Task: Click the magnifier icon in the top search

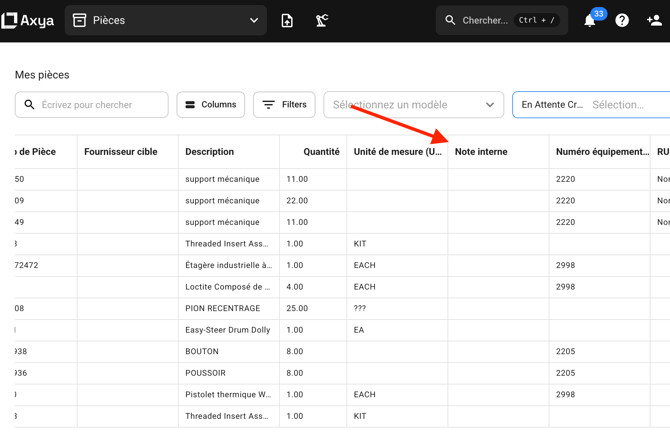Action: (x=450, y=20)
